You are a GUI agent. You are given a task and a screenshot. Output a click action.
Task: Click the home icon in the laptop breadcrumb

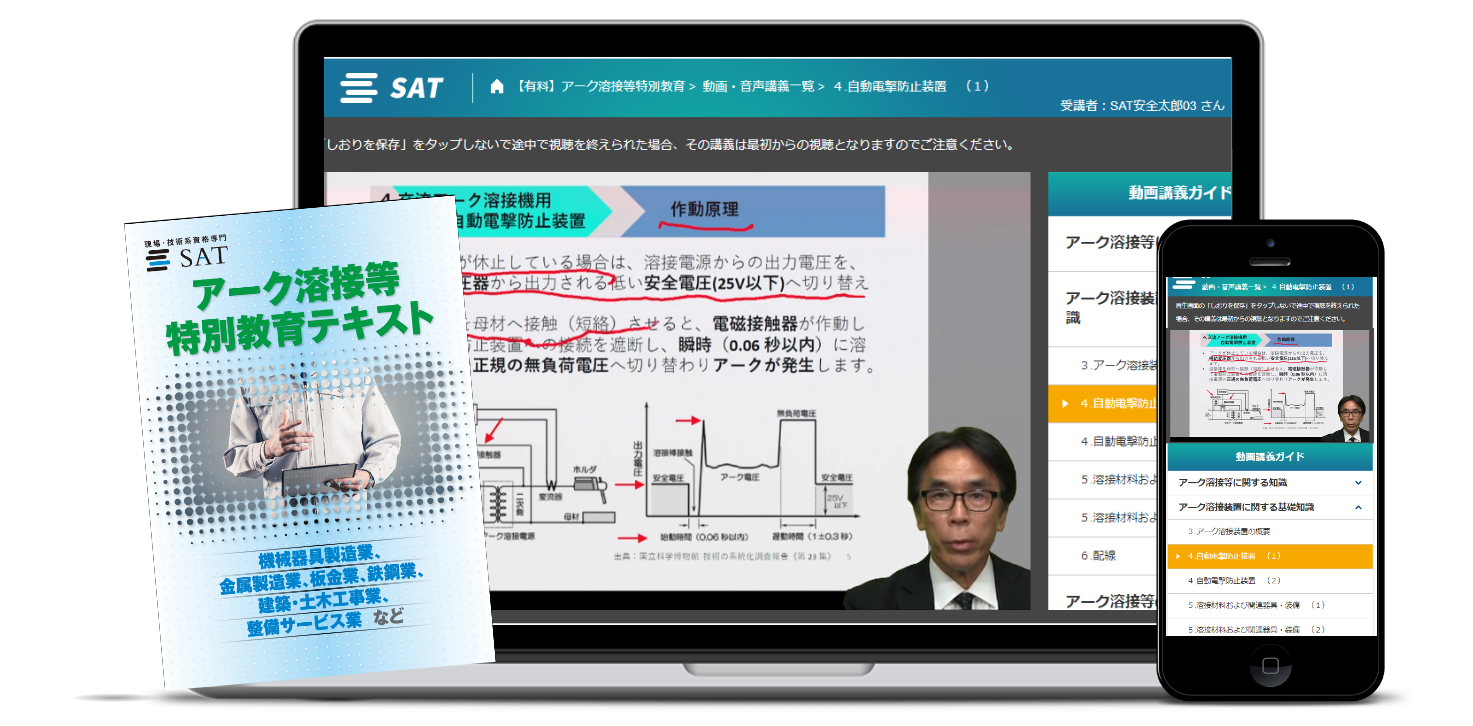pyautogui.click(x=497, y=87)
